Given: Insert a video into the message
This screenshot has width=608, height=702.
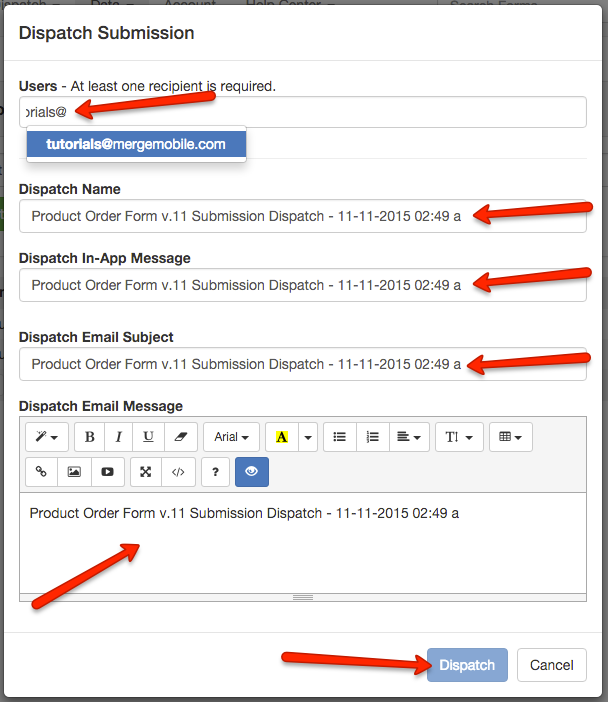Looking at the screenshot, I should coord(106,471).
